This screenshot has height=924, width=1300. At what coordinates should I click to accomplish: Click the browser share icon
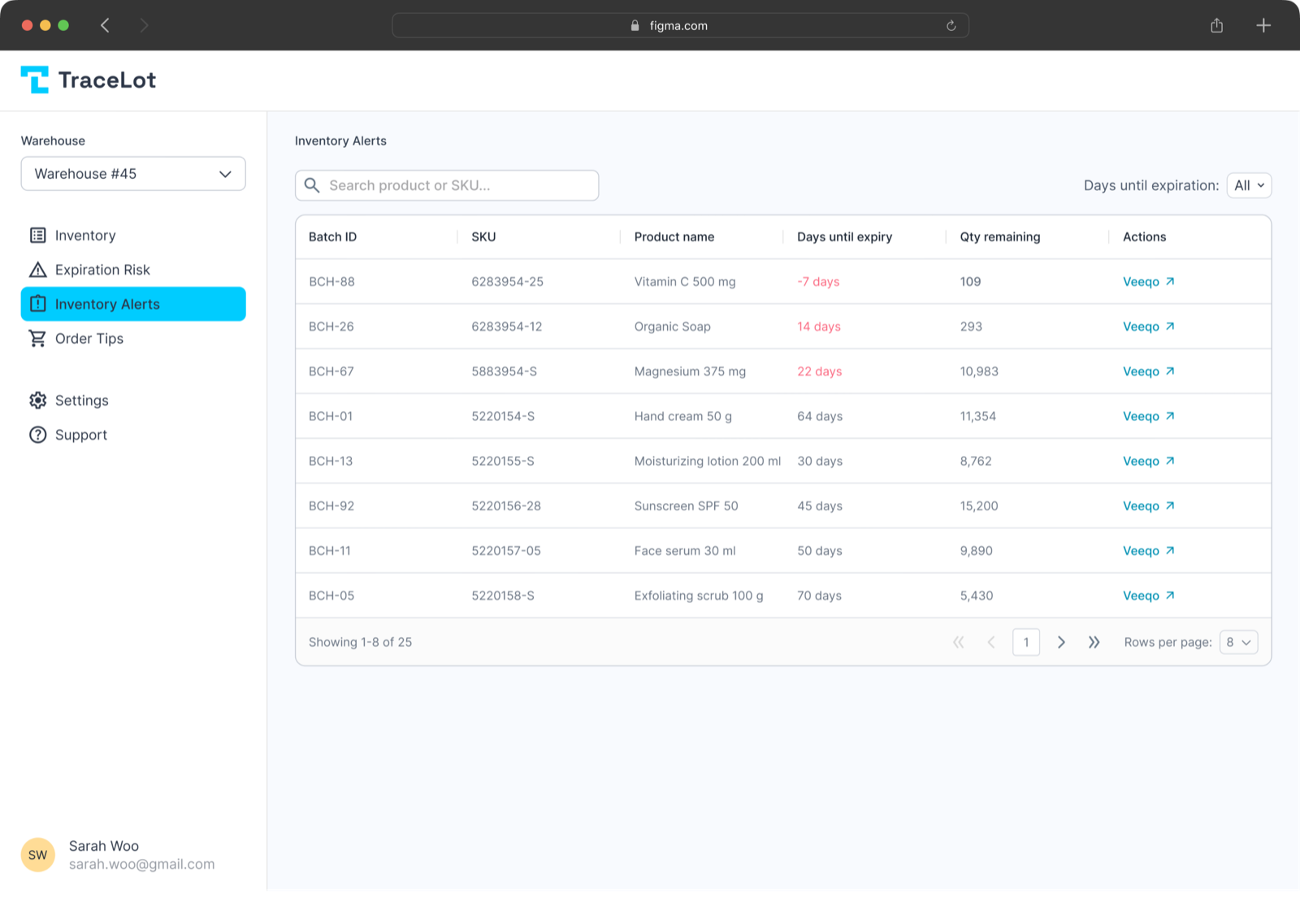click(1216, 25)
